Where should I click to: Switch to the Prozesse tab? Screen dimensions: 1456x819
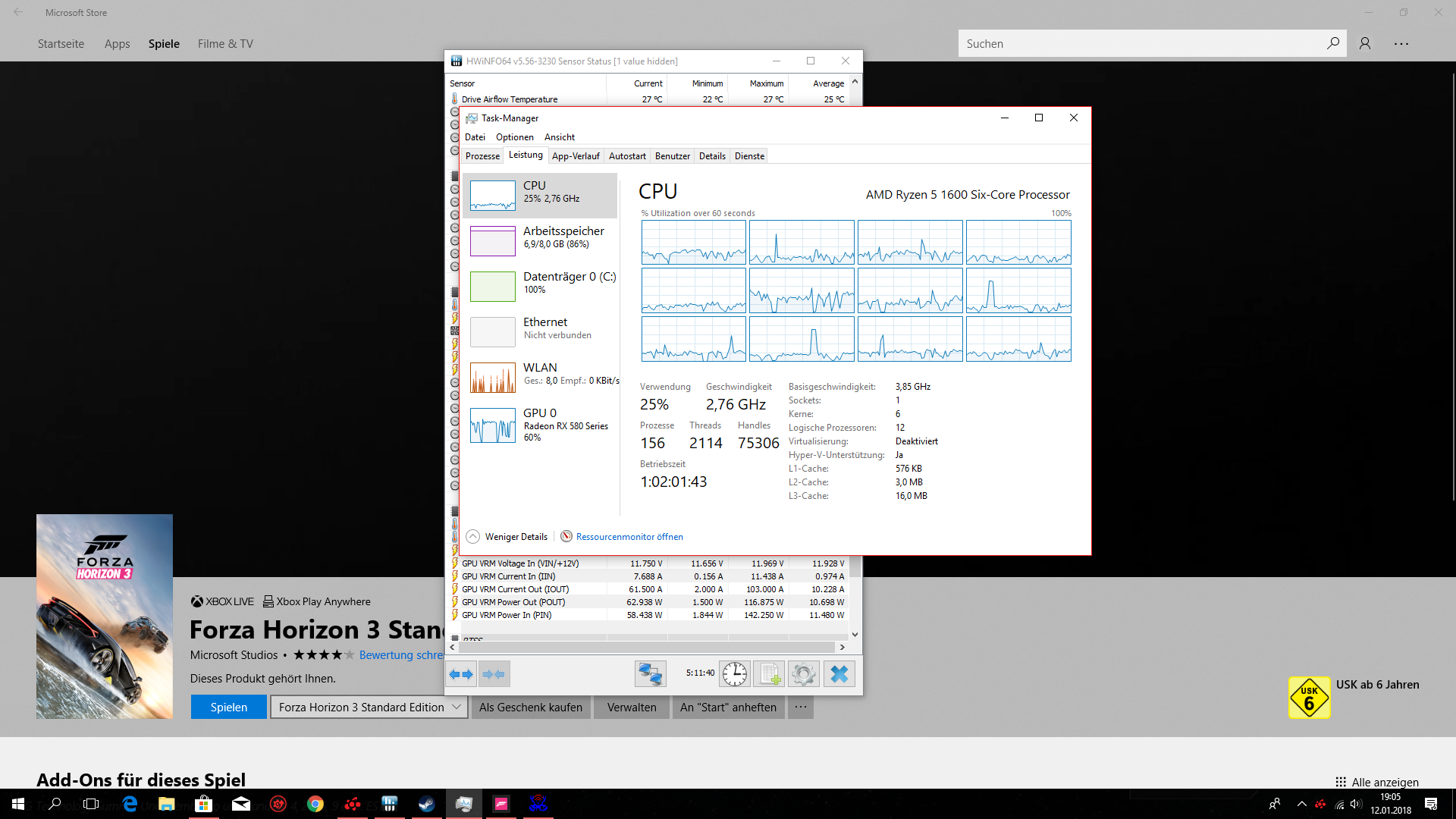(x=482, y=156)
